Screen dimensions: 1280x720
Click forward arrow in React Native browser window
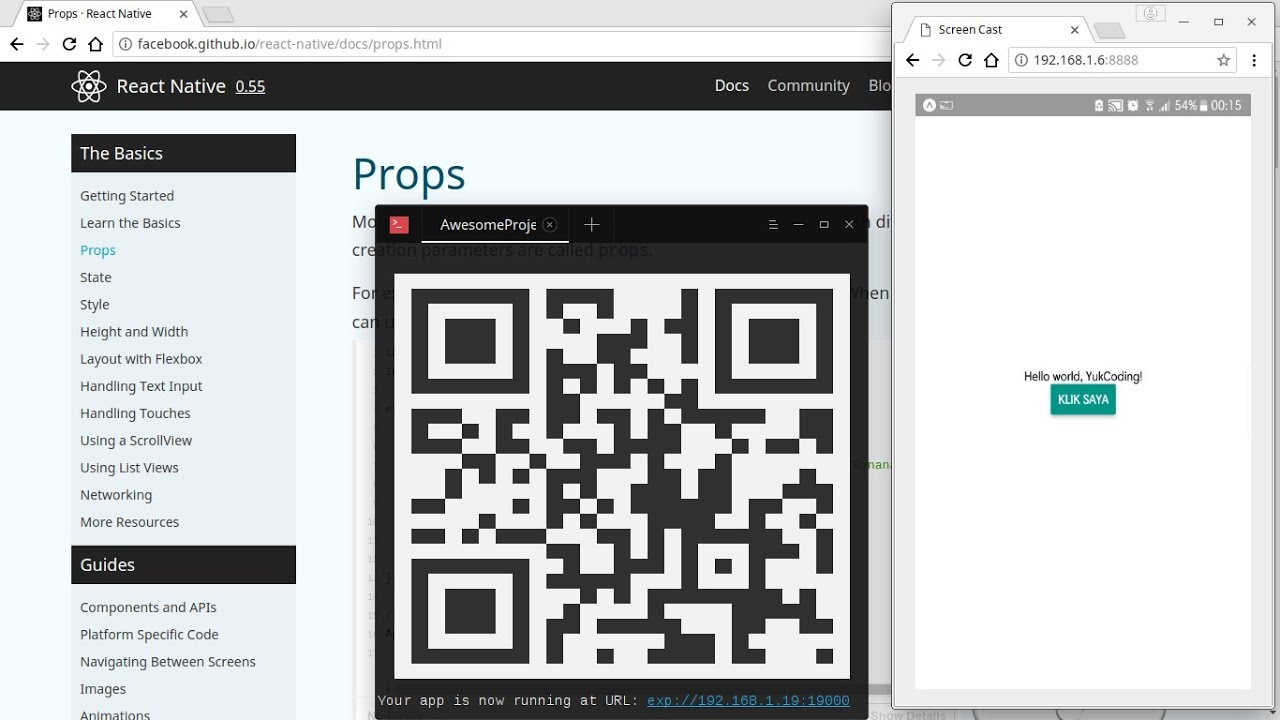pyautogui.click(x=42, y=44)
